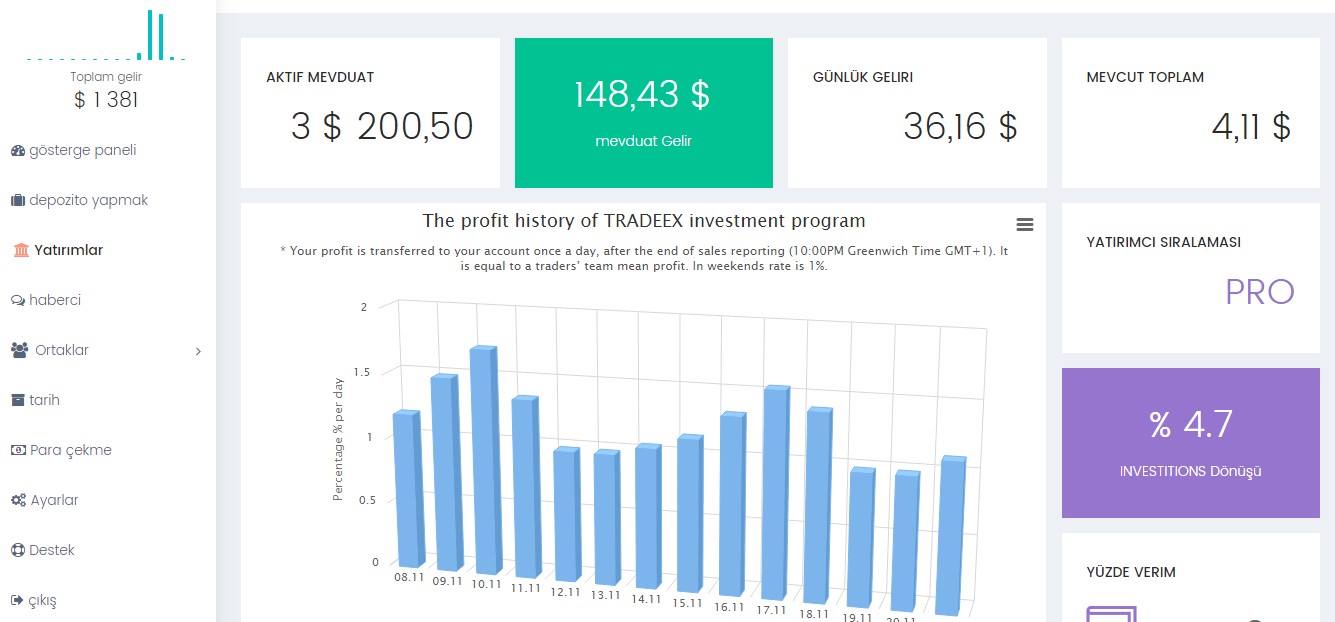Click the money bill icon beside Para çekme
This screenshot has height=622, width=1335.
click(x=17, y=450)
